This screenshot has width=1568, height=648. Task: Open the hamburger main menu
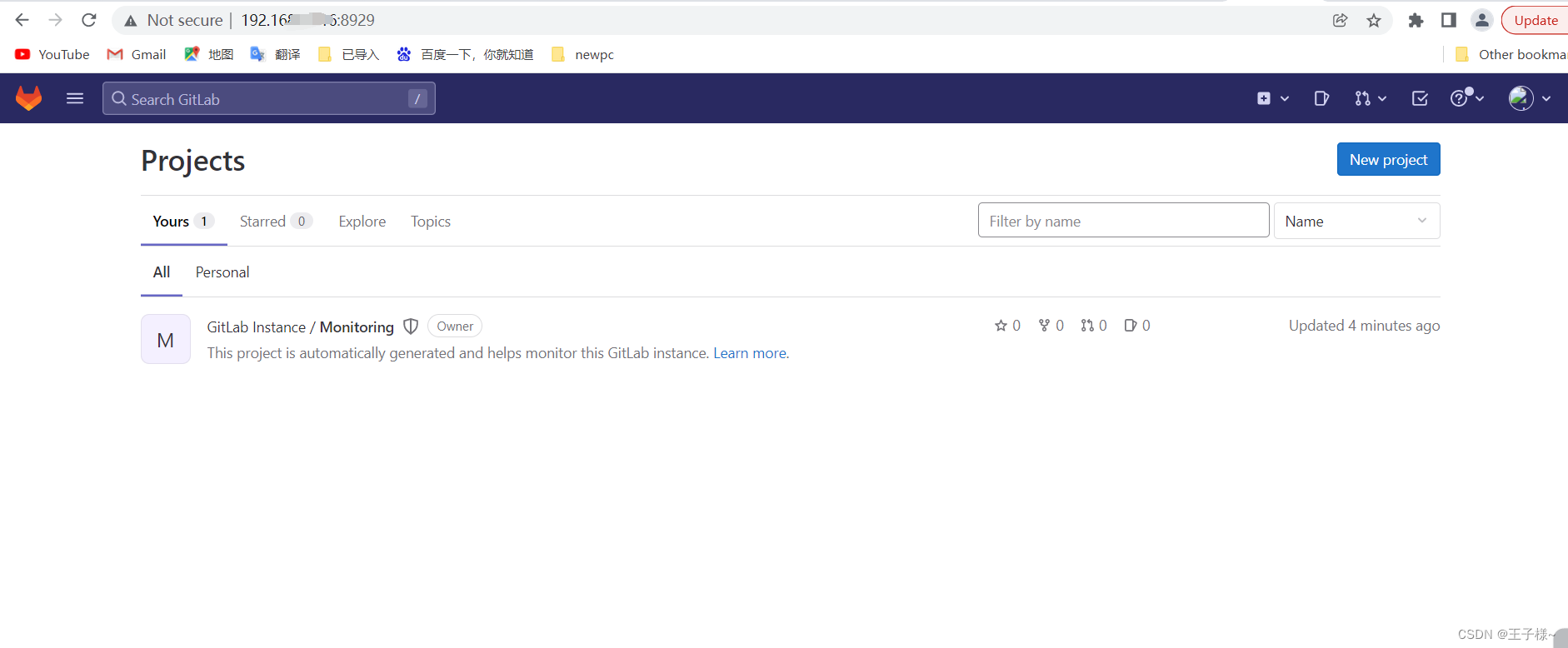pos(75,98)
